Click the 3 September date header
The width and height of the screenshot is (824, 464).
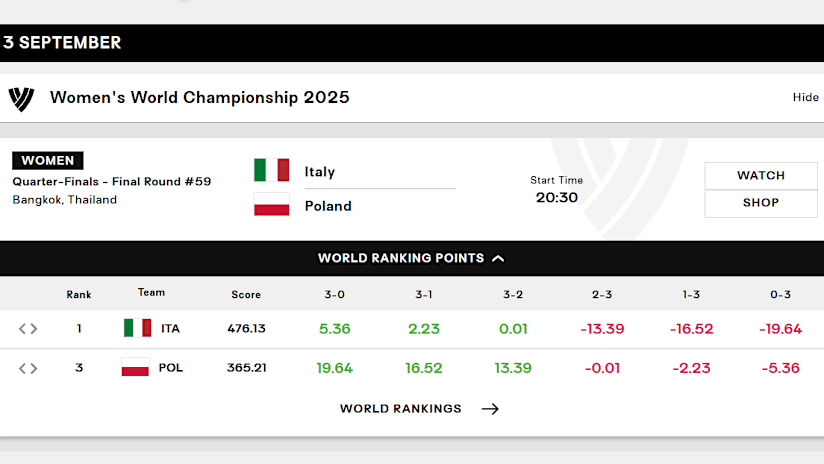(x=62, y=43)
